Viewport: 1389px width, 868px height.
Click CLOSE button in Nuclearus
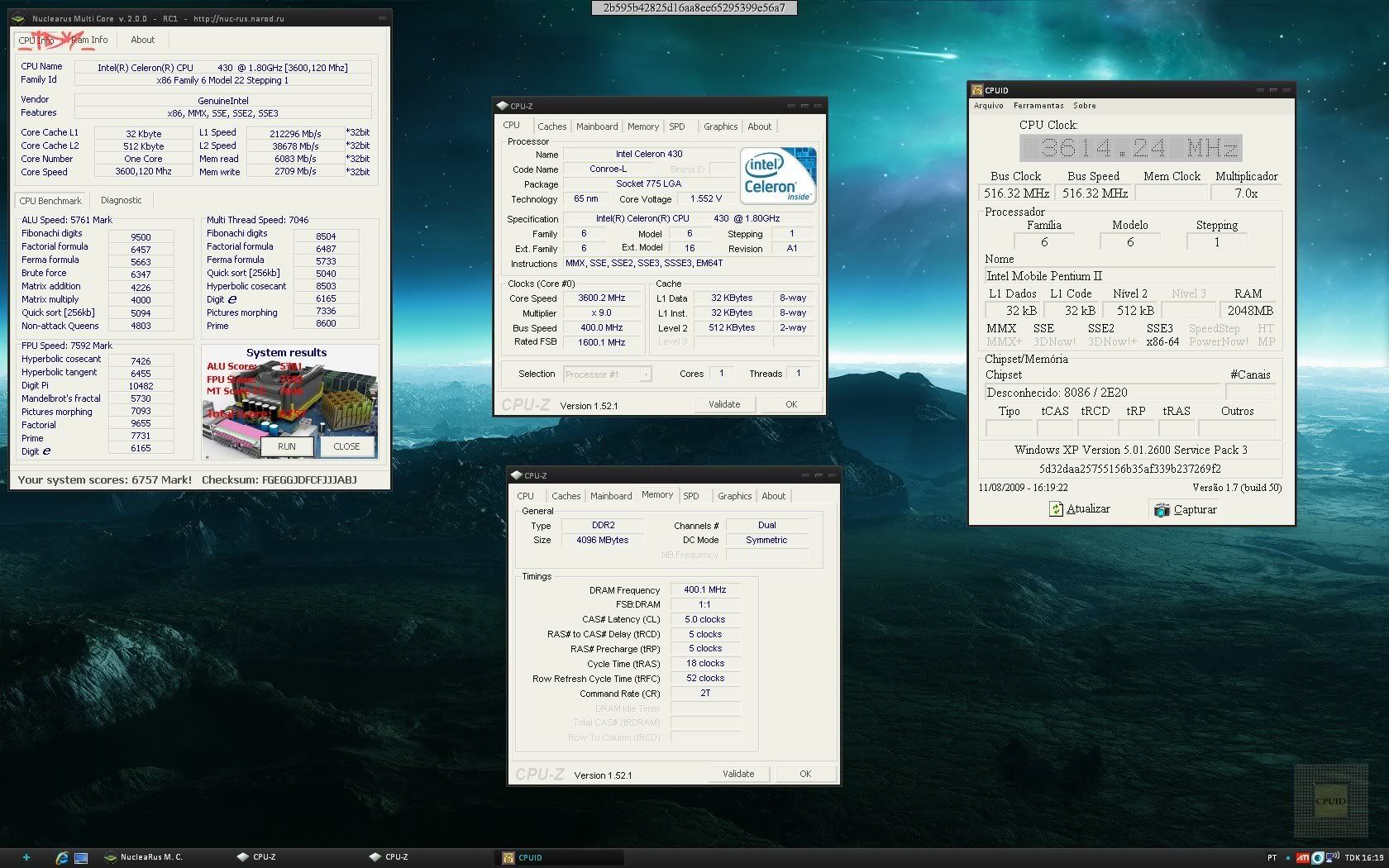point(346,446)
